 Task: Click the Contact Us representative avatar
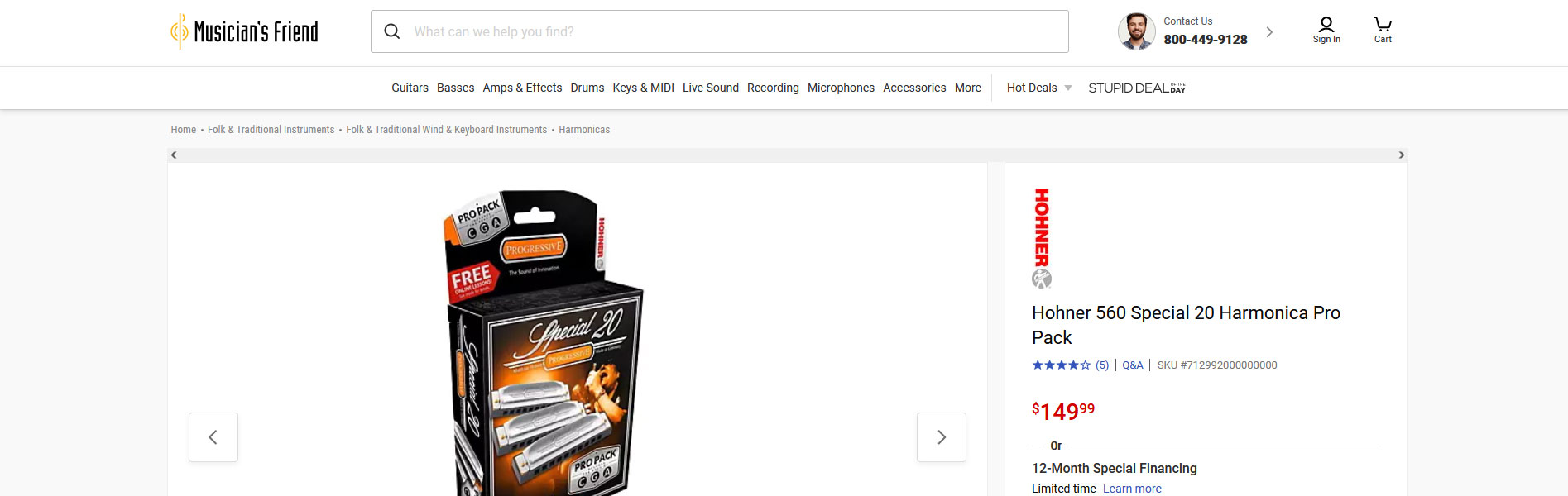pos(1136,31)
